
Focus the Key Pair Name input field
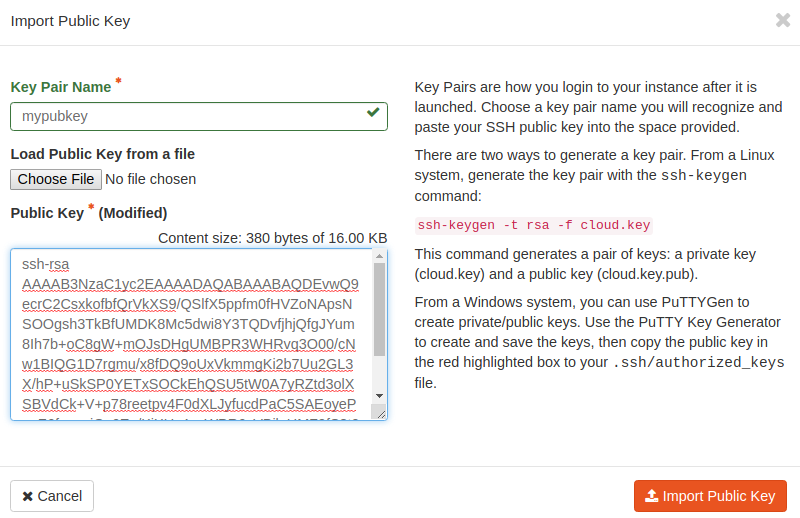(185, 116)
